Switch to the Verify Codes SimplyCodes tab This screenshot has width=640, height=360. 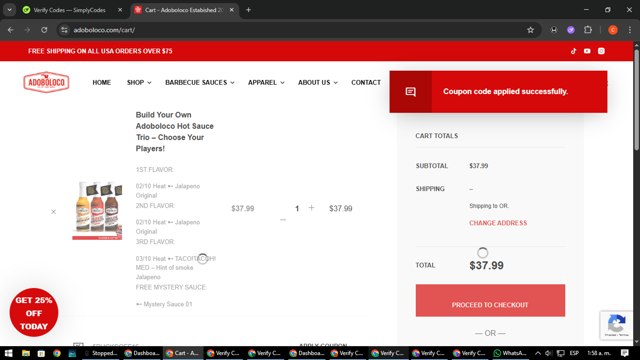pyautogui.click(x=69, y=10)
